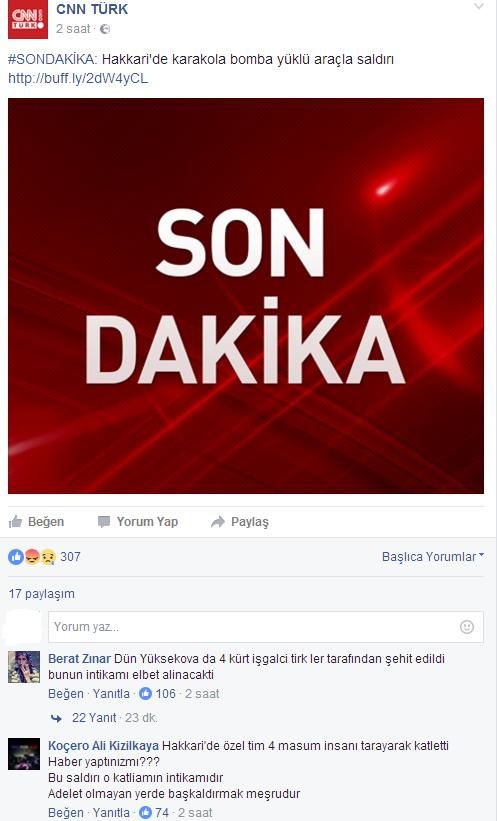Share the post using Paylaş arrow
497x821 pixels.
click(240, 522)
